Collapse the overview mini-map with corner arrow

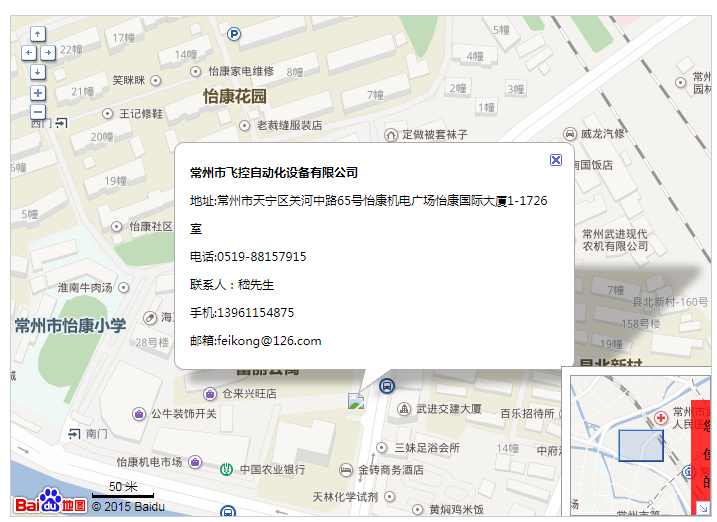[703, 509]
